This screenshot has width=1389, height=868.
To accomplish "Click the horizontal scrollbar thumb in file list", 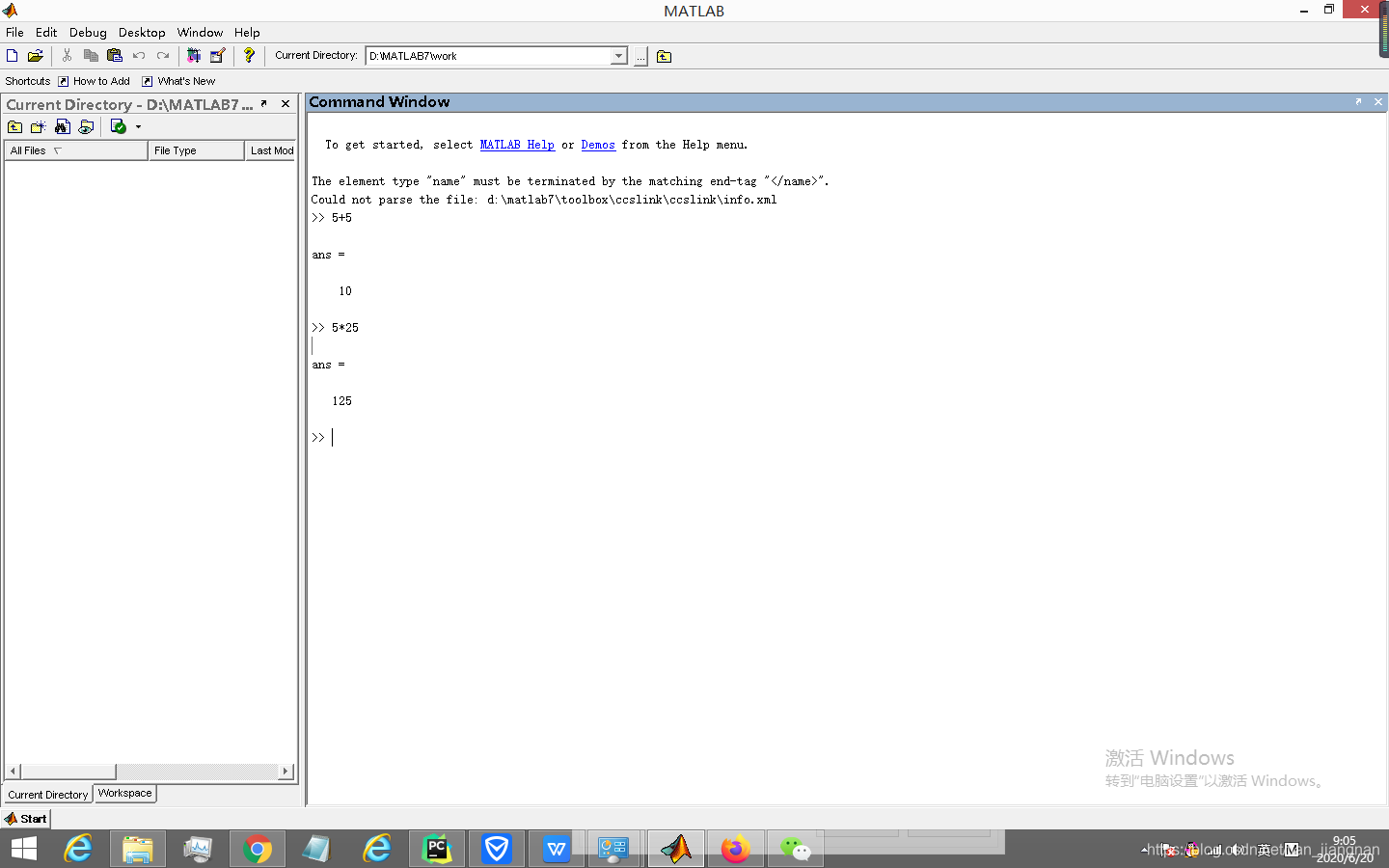I will click(68, 772).
